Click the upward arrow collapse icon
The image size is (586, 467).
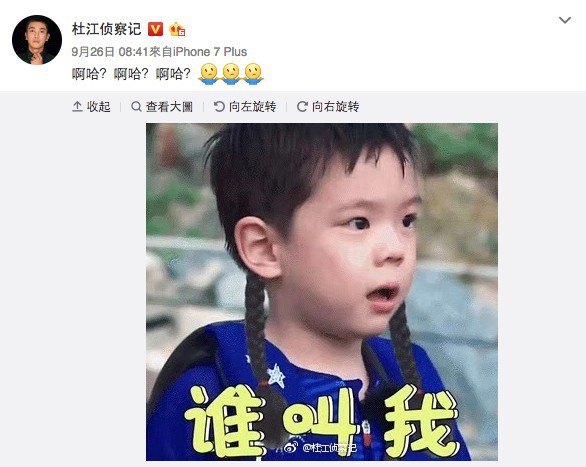click(77, 106)
